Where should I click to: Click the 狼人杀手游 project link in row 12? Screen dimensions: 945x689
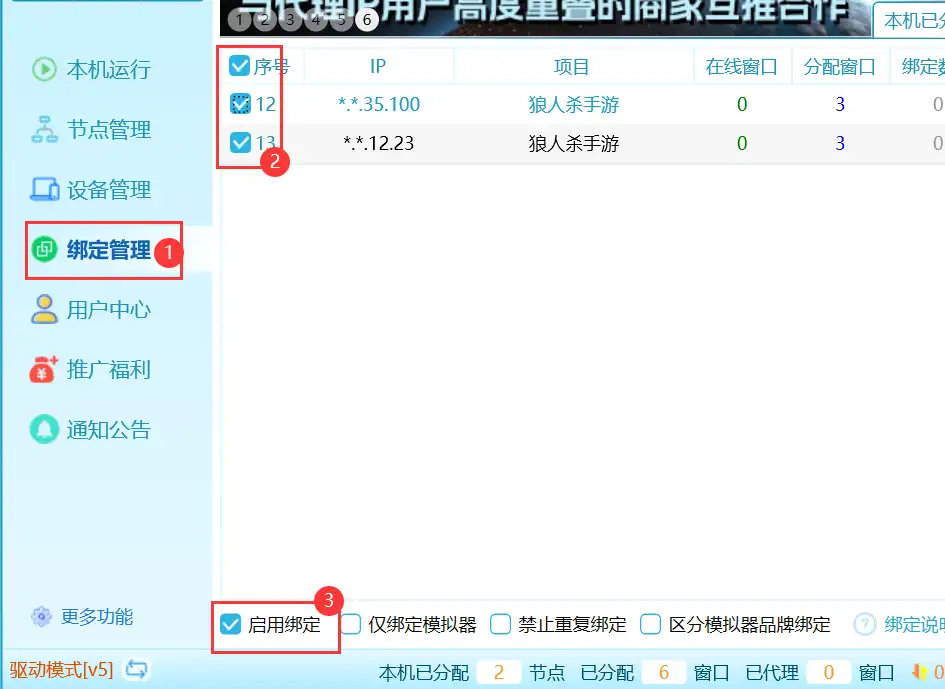click(x=573, y=104)
